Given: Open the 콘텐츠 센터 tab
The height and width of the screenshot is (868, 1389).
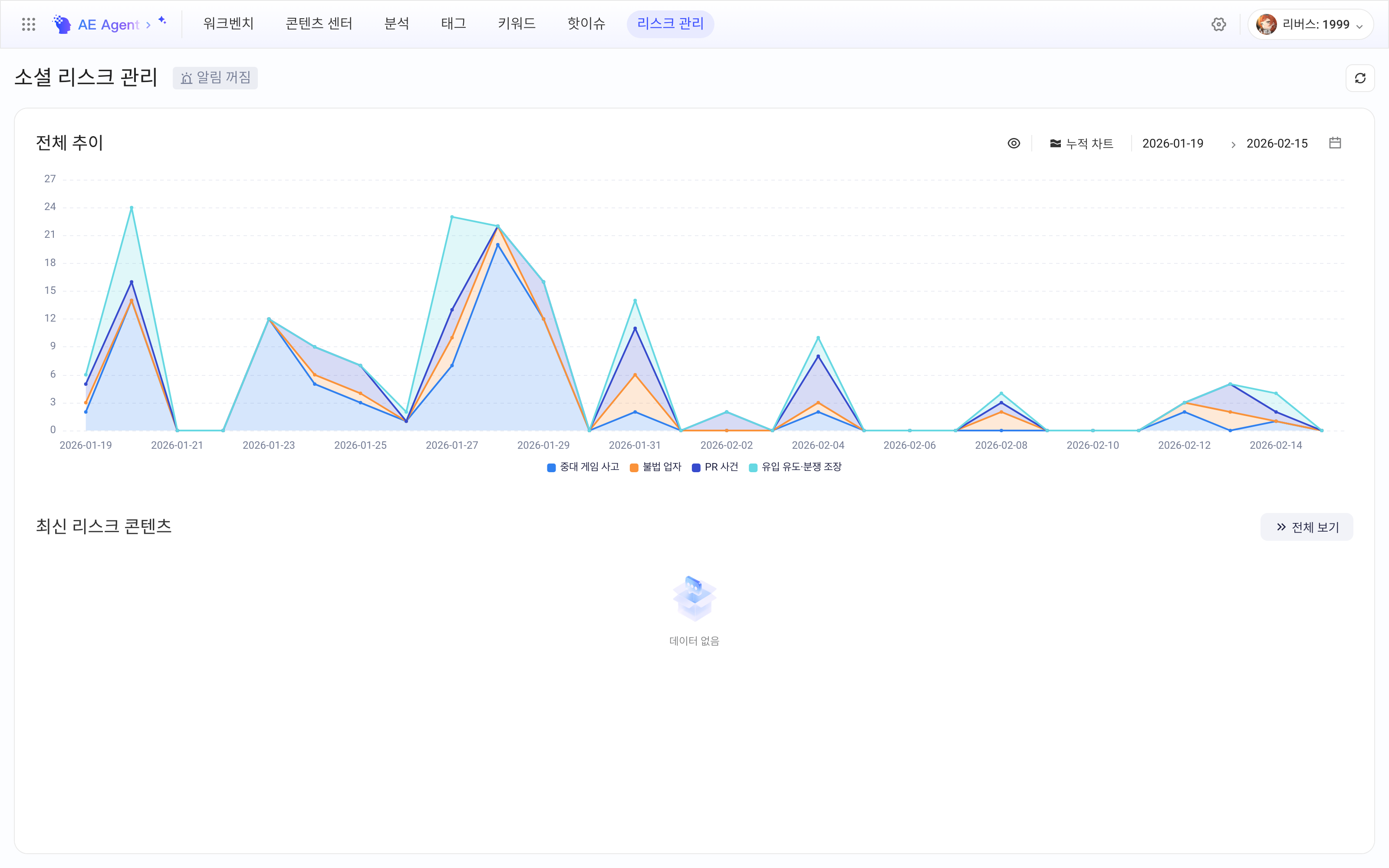Looking at the screenshot, I should (x=319, y=23).
